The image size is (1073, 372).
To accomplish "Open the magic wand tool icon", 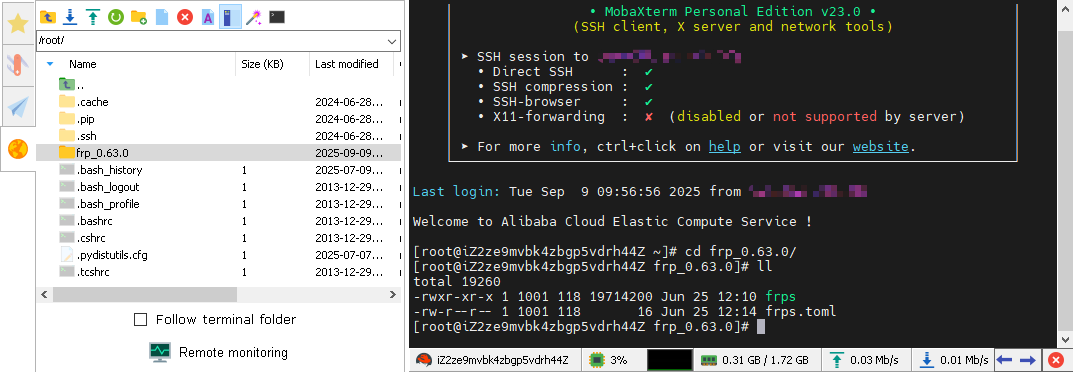I will 254,17.
